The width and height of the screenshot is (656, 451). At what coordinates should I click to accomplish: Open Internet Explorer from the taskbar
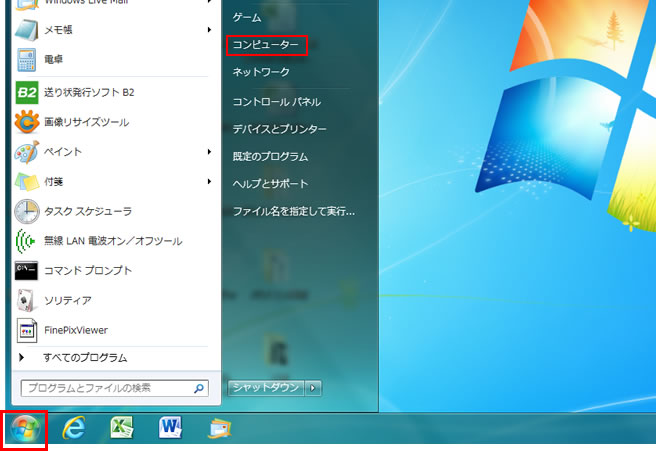tap(74, 428)
